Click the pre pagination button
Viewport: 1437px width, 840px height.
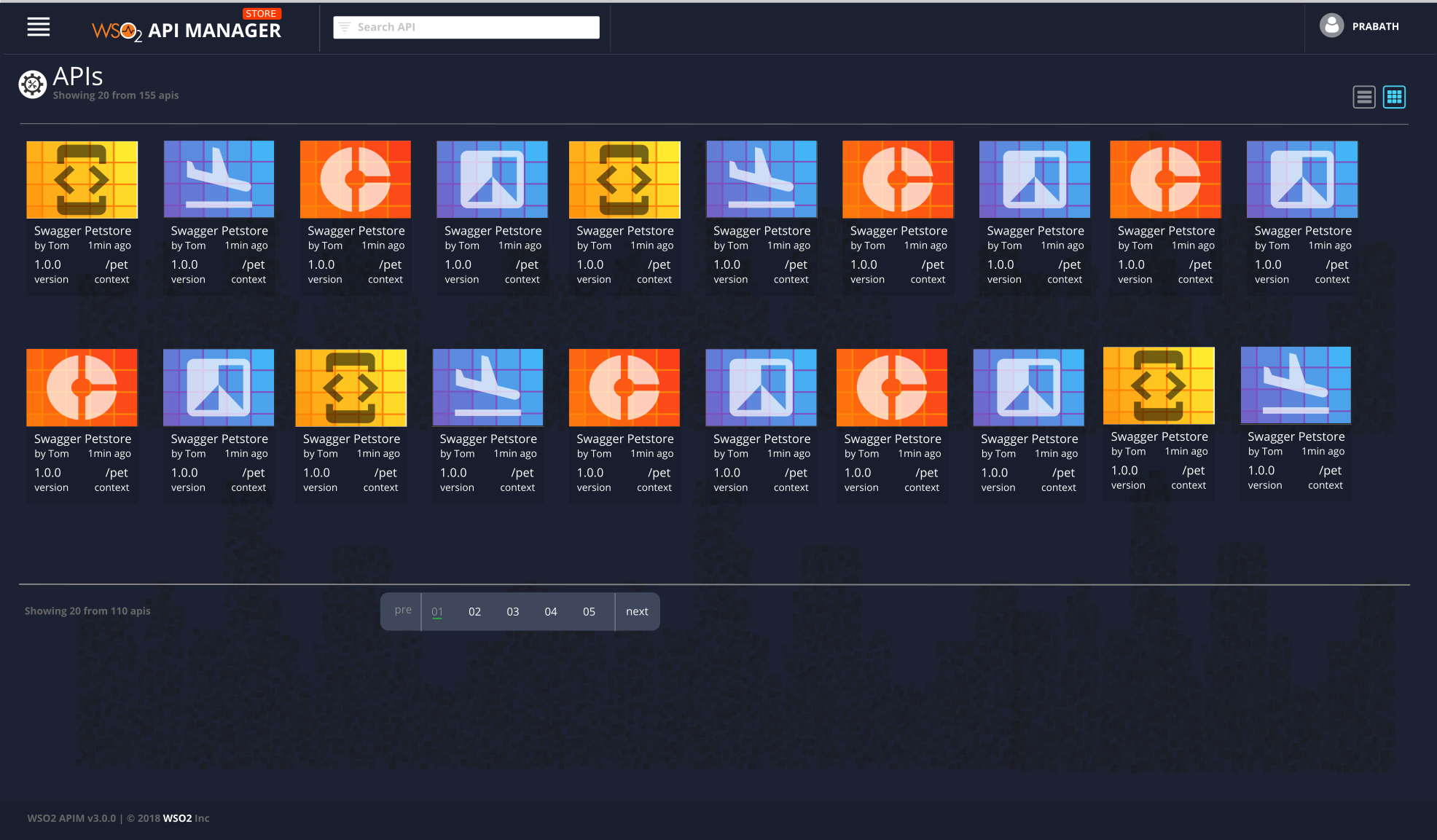[x=403, y=611]
